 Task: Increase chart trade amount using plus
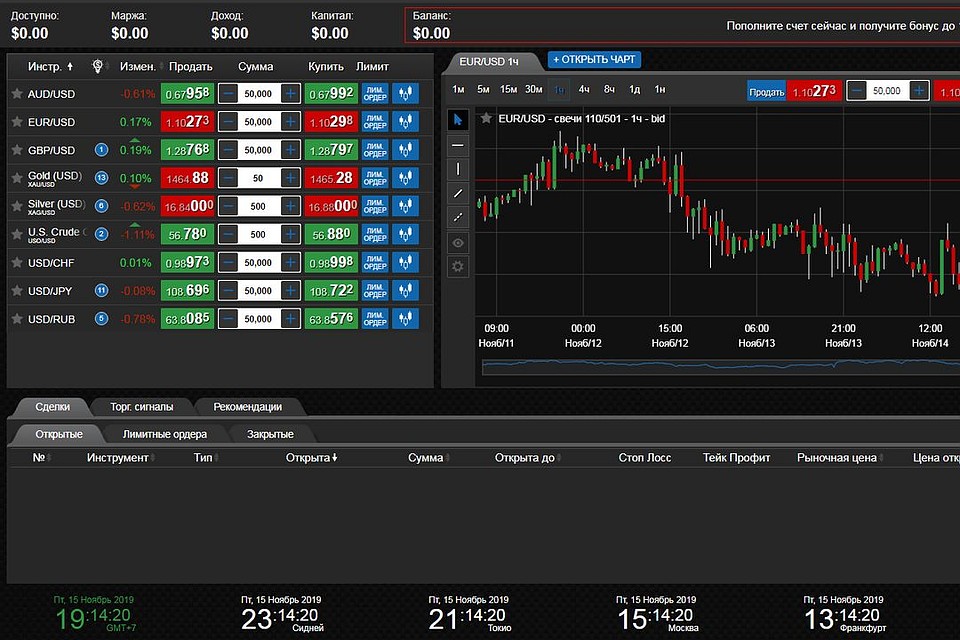(x=919, y=91)
